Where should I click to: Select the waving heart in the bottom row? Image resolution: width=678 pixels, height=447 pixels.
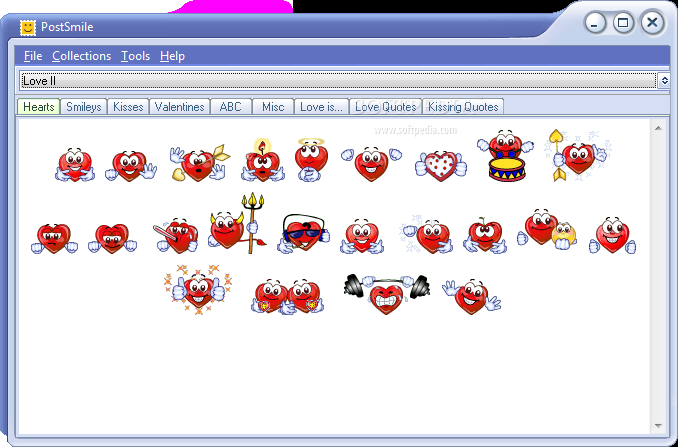click(x=472, y=297)
